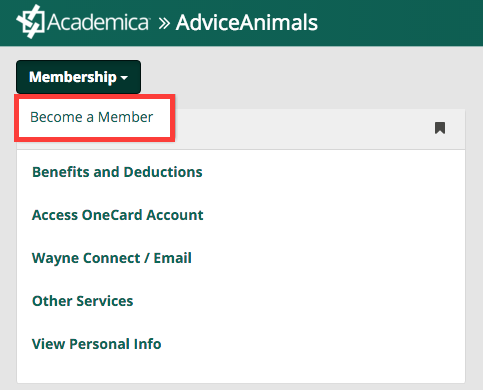Click the Academica logo icon

coord(31,22)
